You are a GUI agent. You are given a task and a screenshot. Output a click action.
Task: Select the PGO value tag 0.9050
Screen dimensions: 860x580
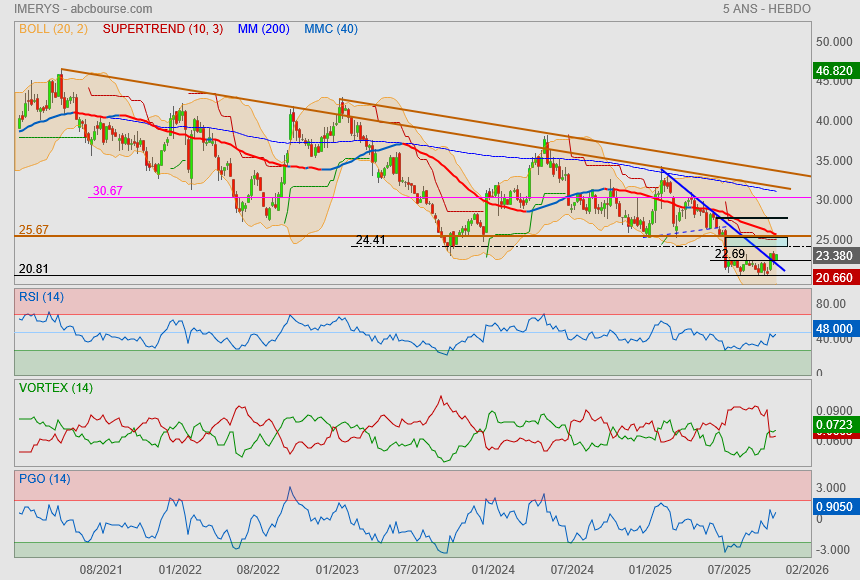point(833,507)
